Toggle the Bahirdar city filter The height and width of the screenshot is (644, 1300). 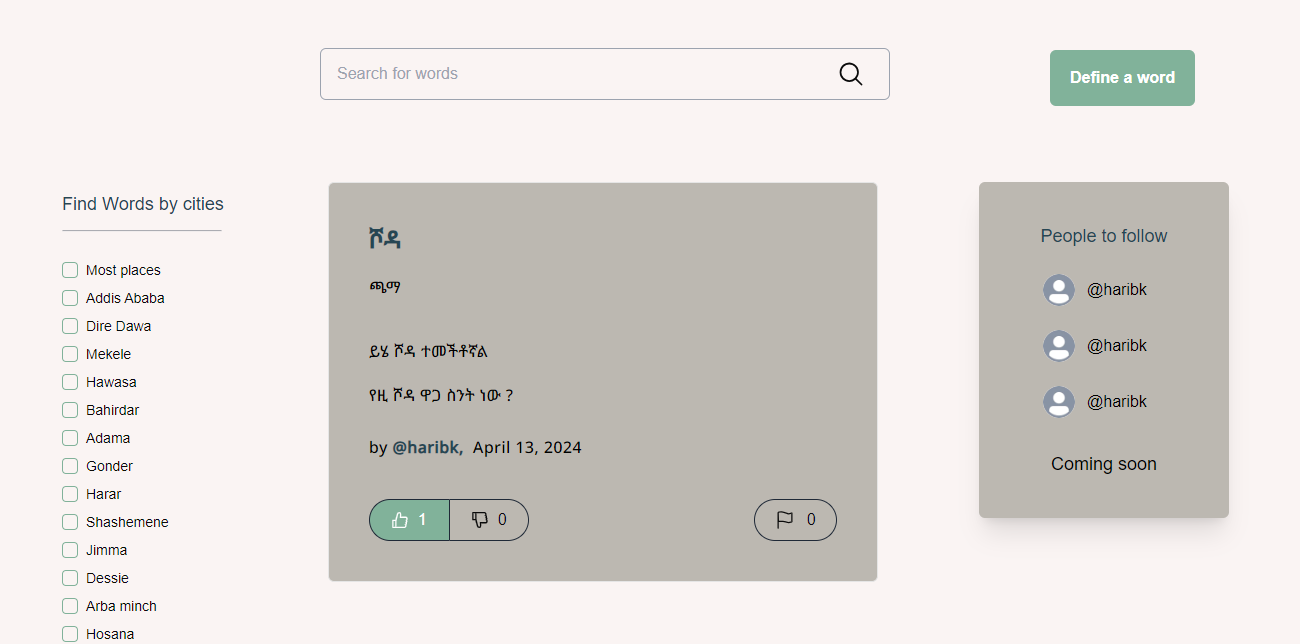coord(70,410)
